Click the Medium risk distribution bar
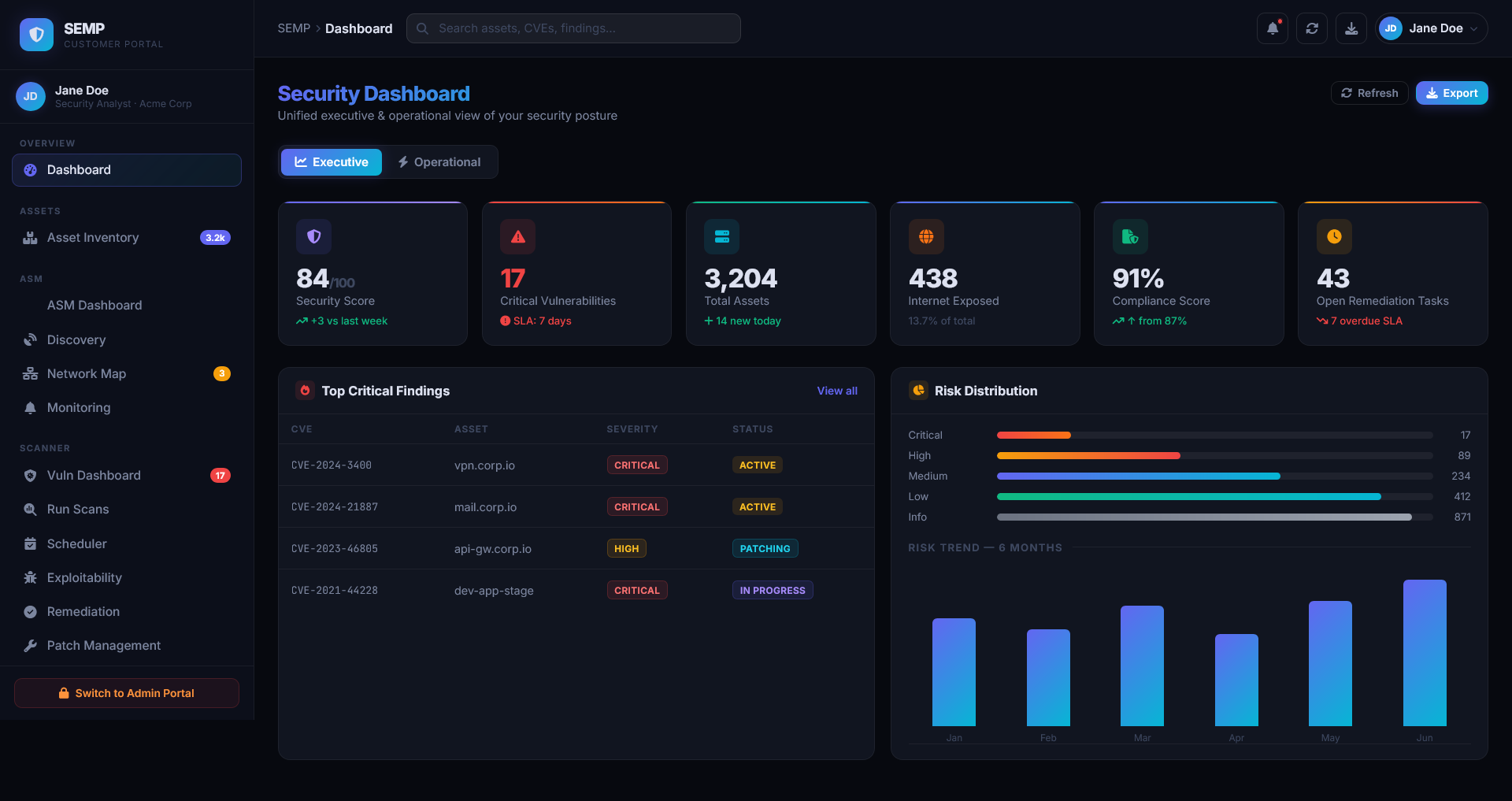The image size is (1512, 801). pos(1215,477)
